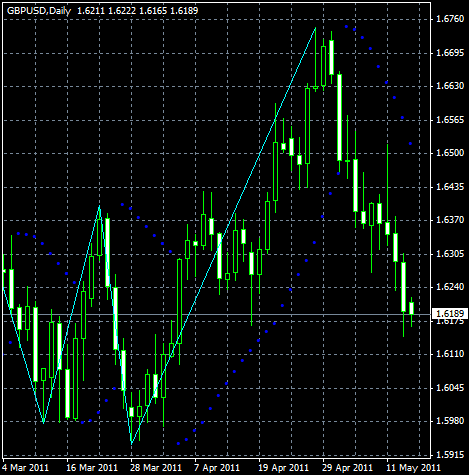Viewport: 469px width, 475px height.
Task: Click the 19 Apr 2011 date label
Action: (x=284, y=468)
